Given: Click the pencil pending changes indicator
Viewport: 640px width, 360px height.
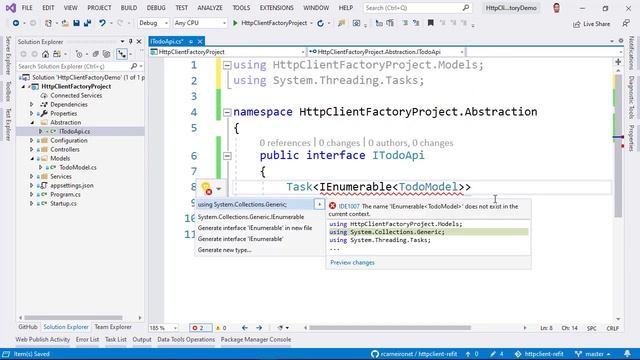Looking at the screenshot, I should (x=497, y=354).
